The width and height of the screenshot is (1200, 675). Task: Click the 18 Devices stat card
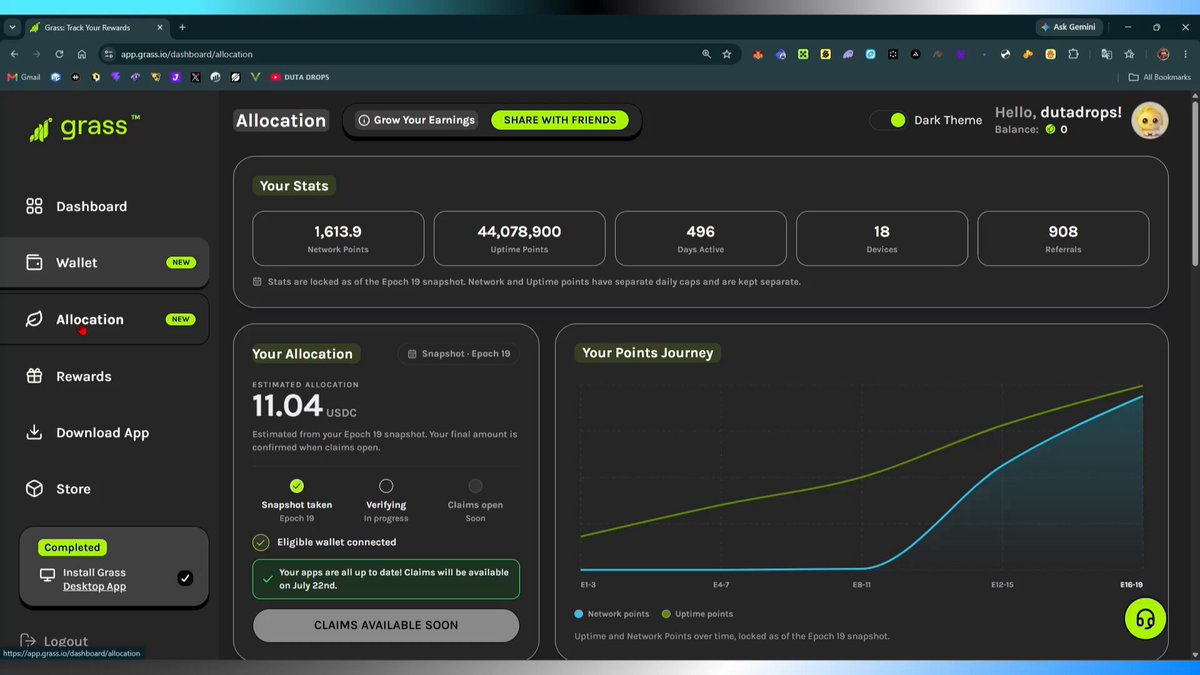click(881, 238)
